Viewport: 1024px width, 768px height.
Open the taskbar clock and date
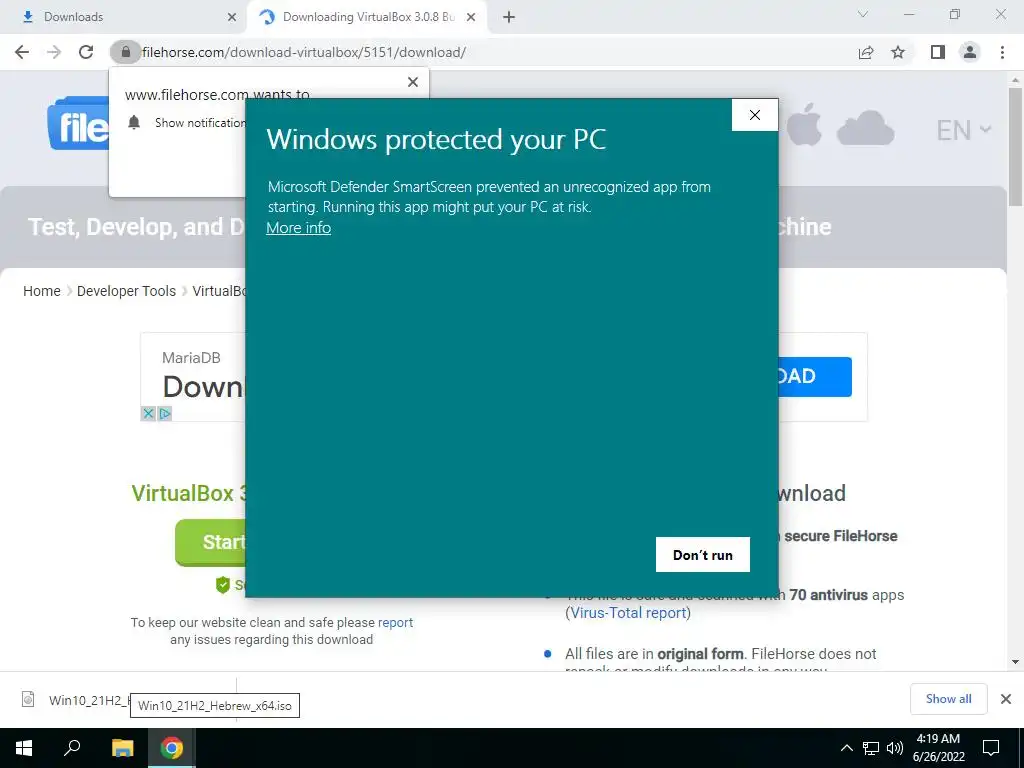pos(938,748)
